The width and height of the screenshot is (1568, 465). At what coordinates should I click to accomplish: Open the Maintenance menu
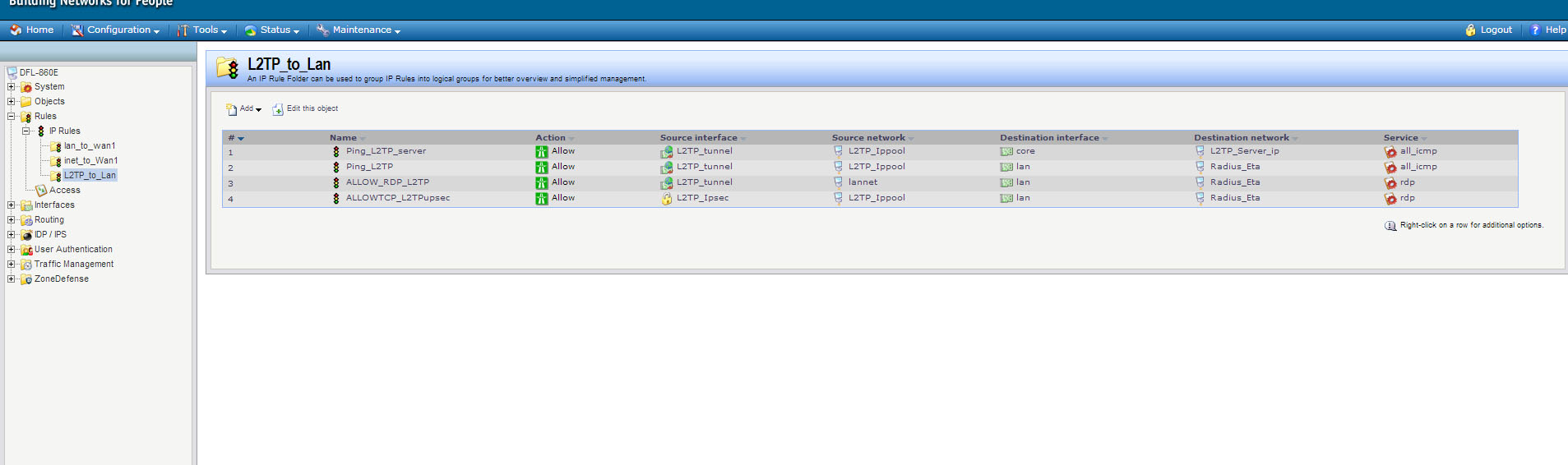click(358, 30)
